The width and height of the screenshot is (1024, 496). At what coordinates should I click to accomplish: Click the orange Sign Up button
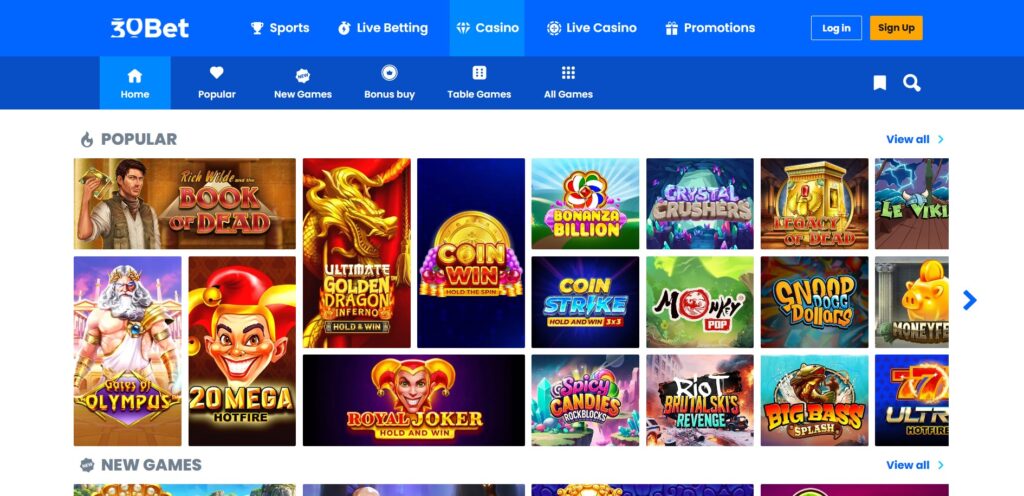(x=896, y=28)
